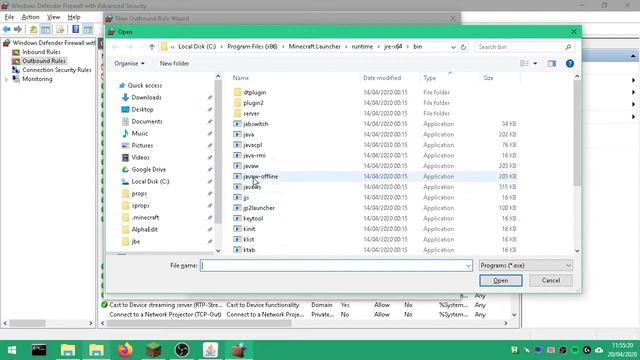The width and height of the screenshot is (640, 360).
Task: Open the Help icon in Open dialog
Action: pos(570,64)
